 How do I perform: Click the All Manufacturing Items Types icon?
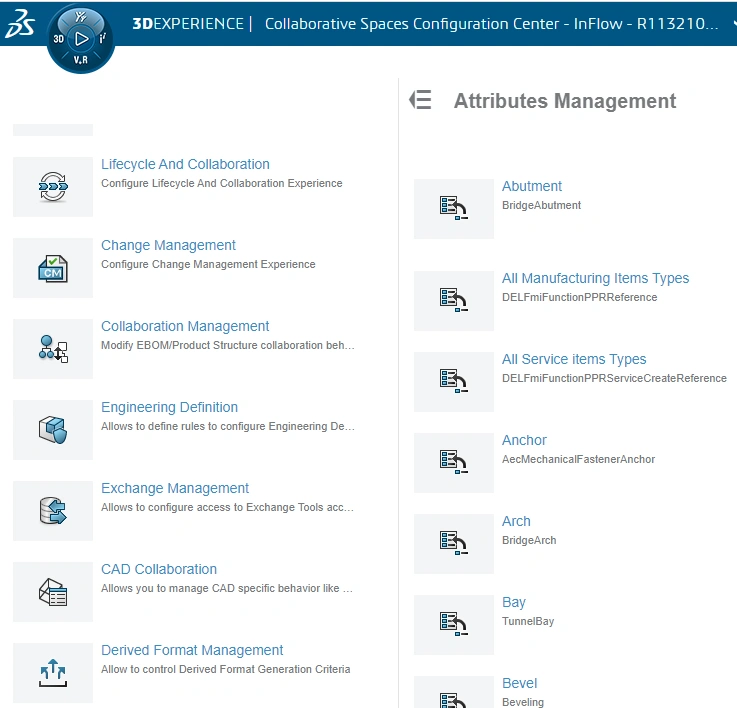454,301
